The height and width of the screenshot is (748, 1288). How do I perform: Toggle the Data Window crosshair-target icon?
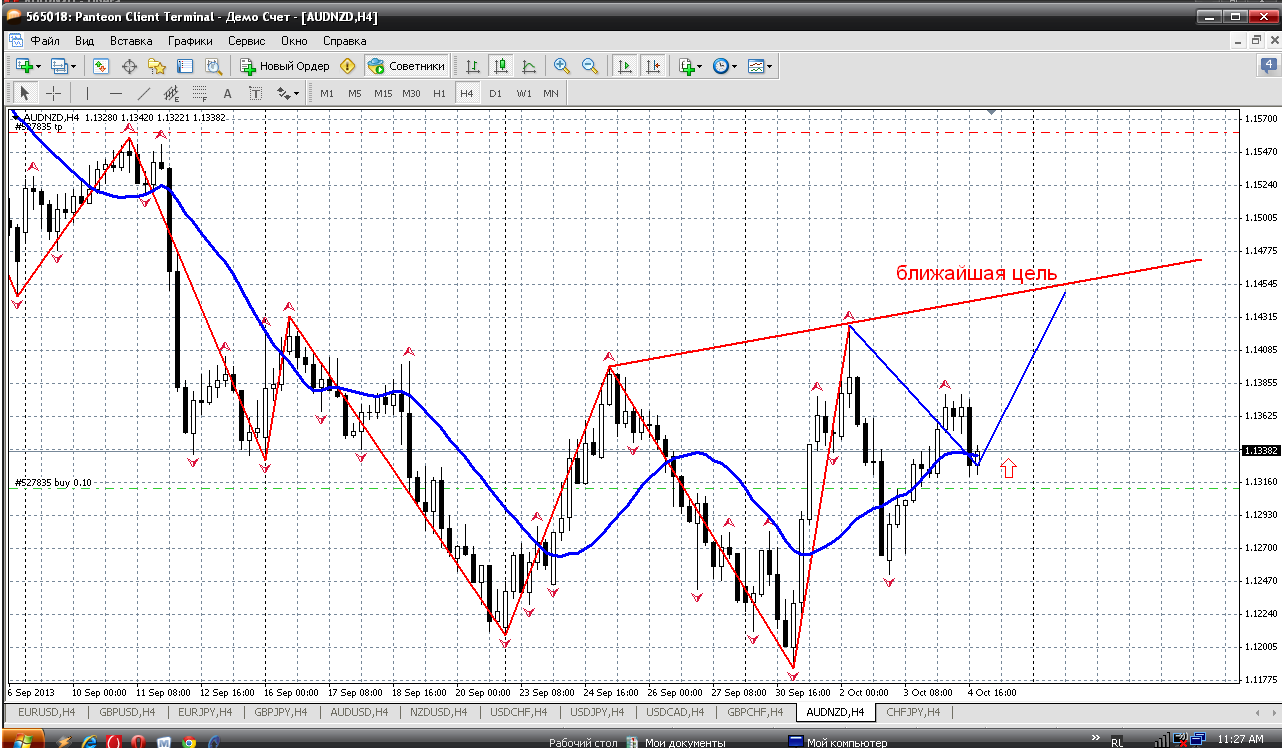[x=129, y=66]
